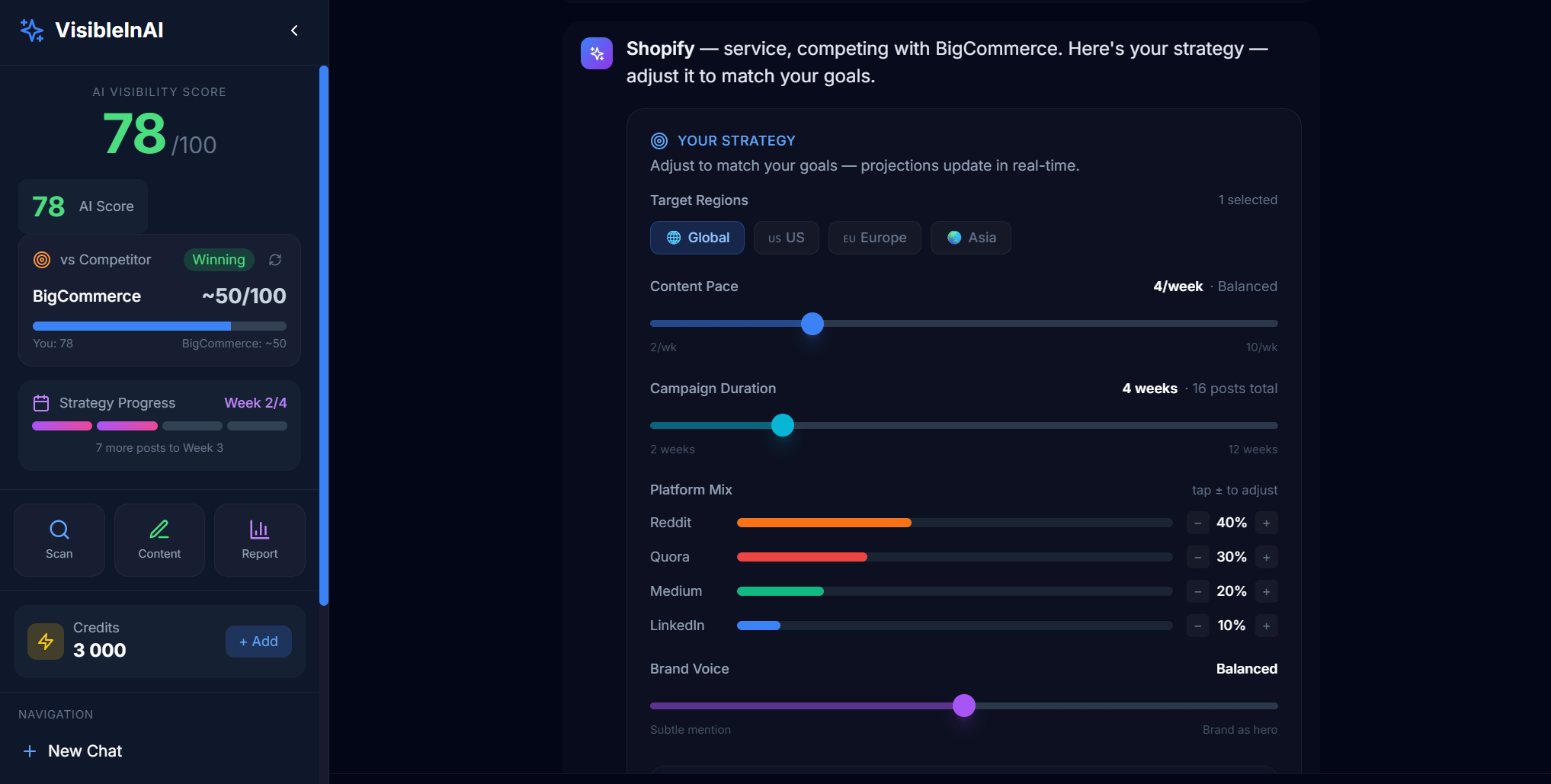
Task: Click the large 78/100 visibility score
Action: 159,135
